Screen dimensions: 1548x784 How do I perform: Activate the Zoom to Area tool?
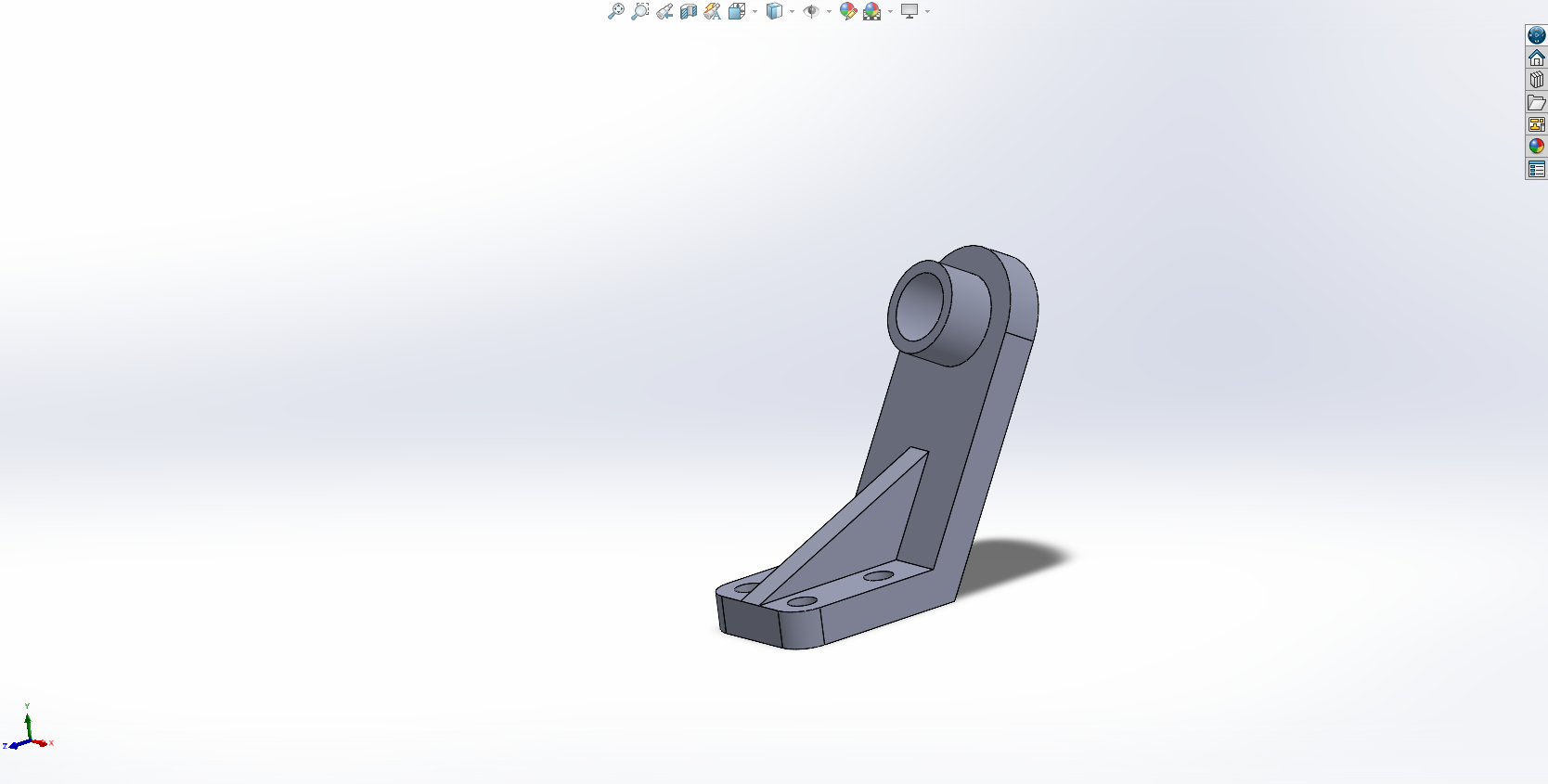coord(640,11)
